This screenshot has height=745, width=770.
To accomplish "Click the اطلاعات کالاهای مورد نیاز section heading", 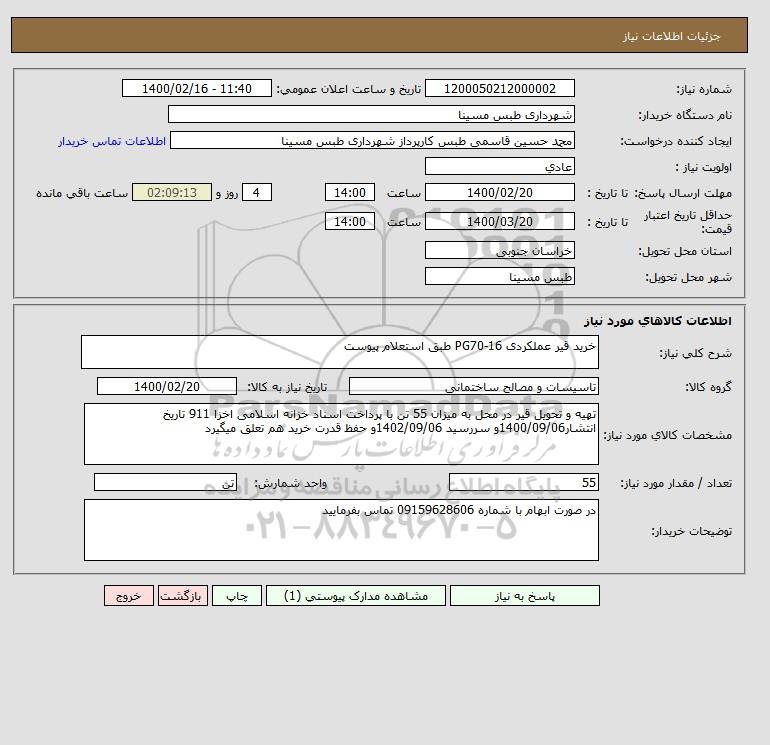I will (x=658, y=321).
